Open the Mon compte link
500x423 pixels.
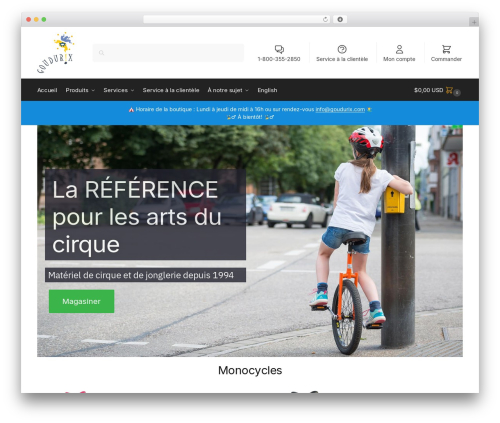pyautogui.click(x=399, y=59)
